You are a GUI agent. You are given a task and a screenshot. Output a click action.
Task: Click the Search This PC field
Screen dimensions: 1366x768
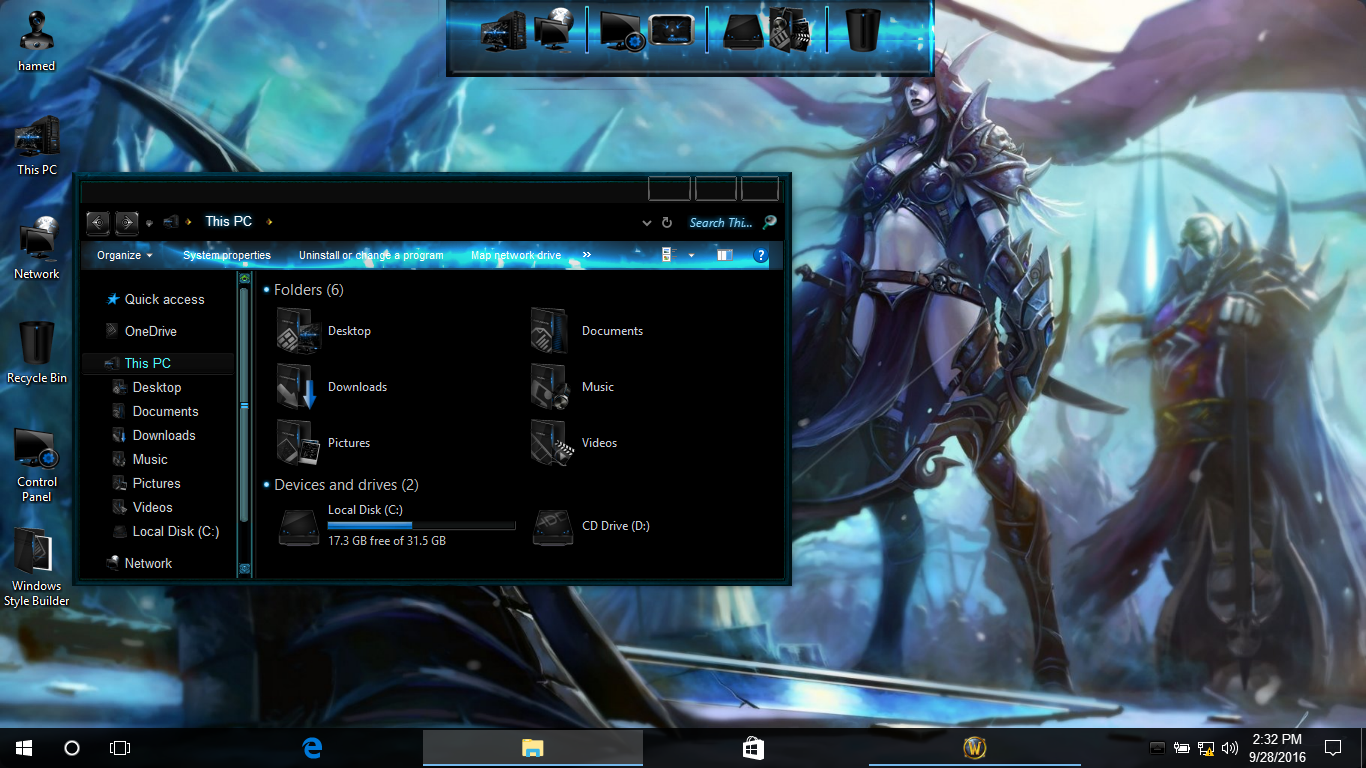tap(720, 223)
